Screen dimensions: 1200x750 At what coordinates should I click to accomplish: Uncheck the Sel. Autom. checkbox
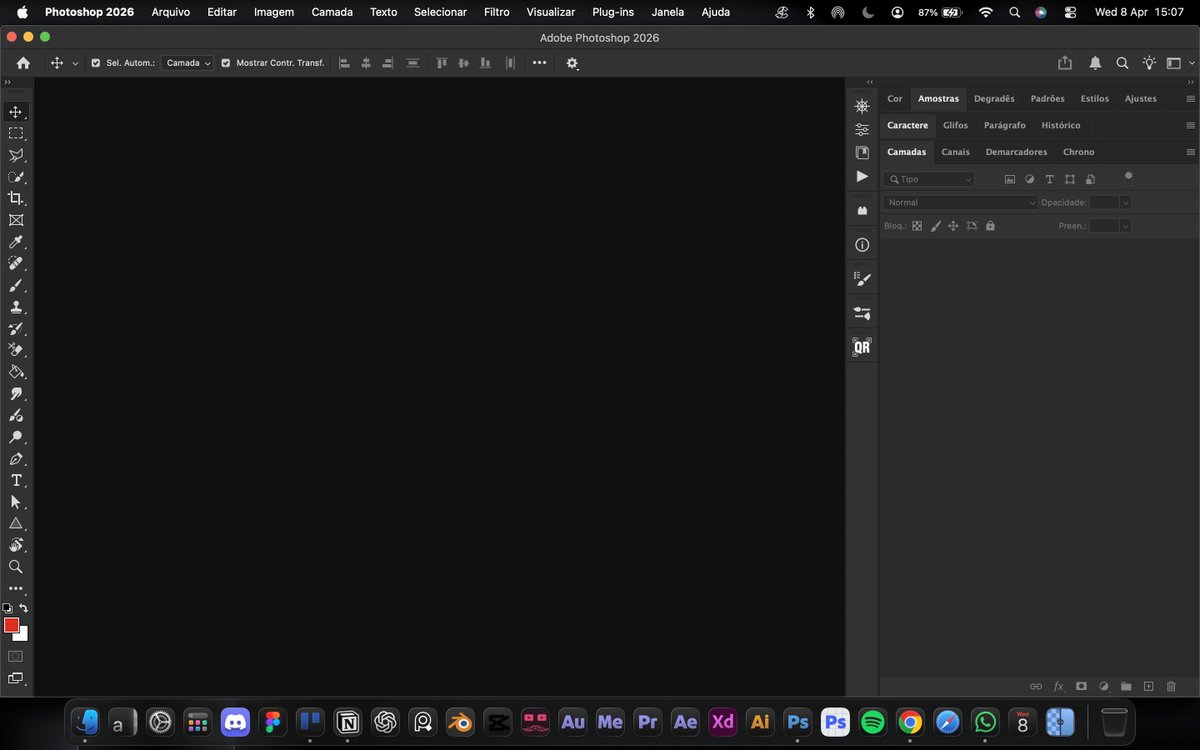pos(96,63)
